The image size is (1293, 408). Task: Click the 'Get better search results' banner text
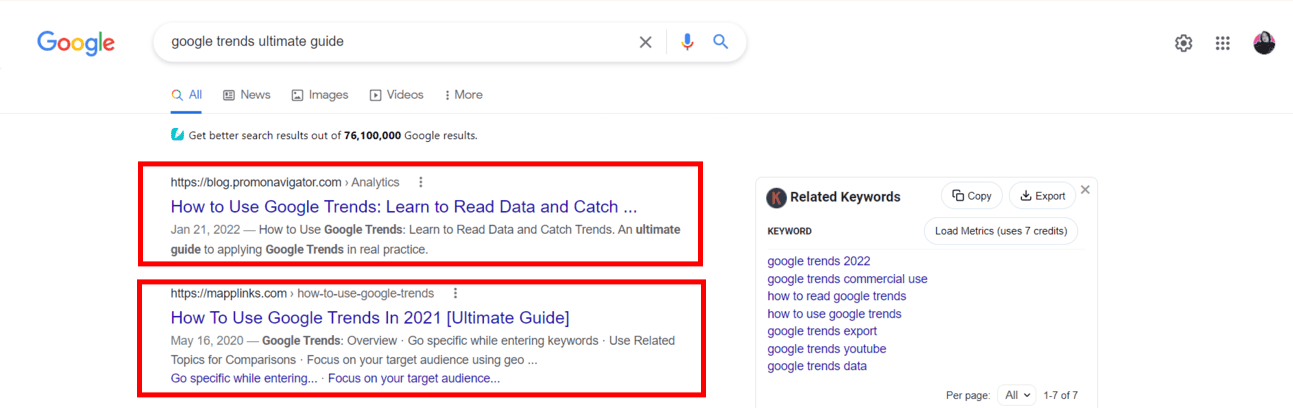(333, 135)
